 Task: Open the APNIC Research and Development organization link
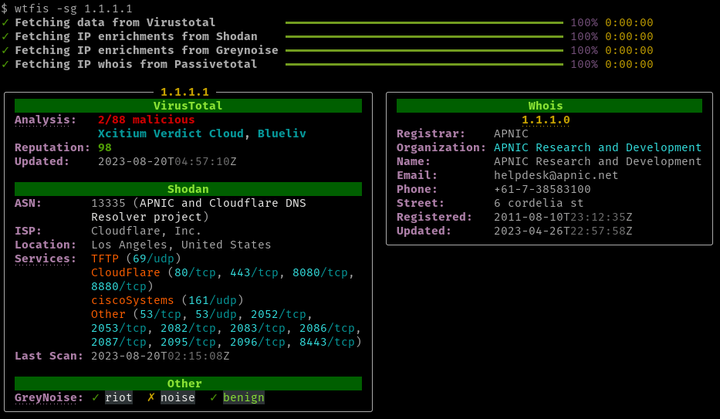tap(597, 147)
